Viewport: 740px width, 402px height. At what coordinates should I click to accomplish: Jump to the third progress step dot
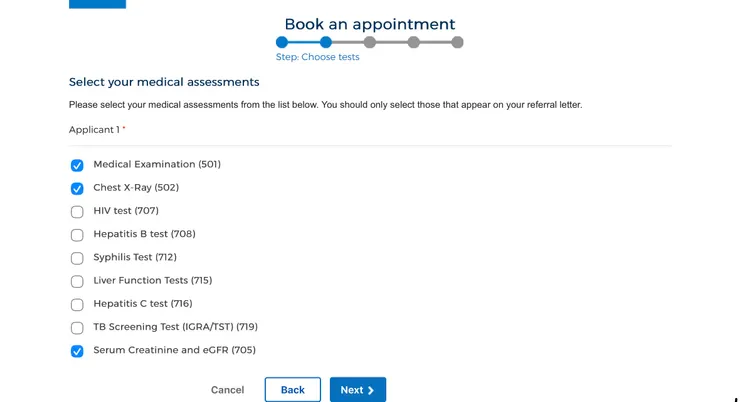point(370,42)
